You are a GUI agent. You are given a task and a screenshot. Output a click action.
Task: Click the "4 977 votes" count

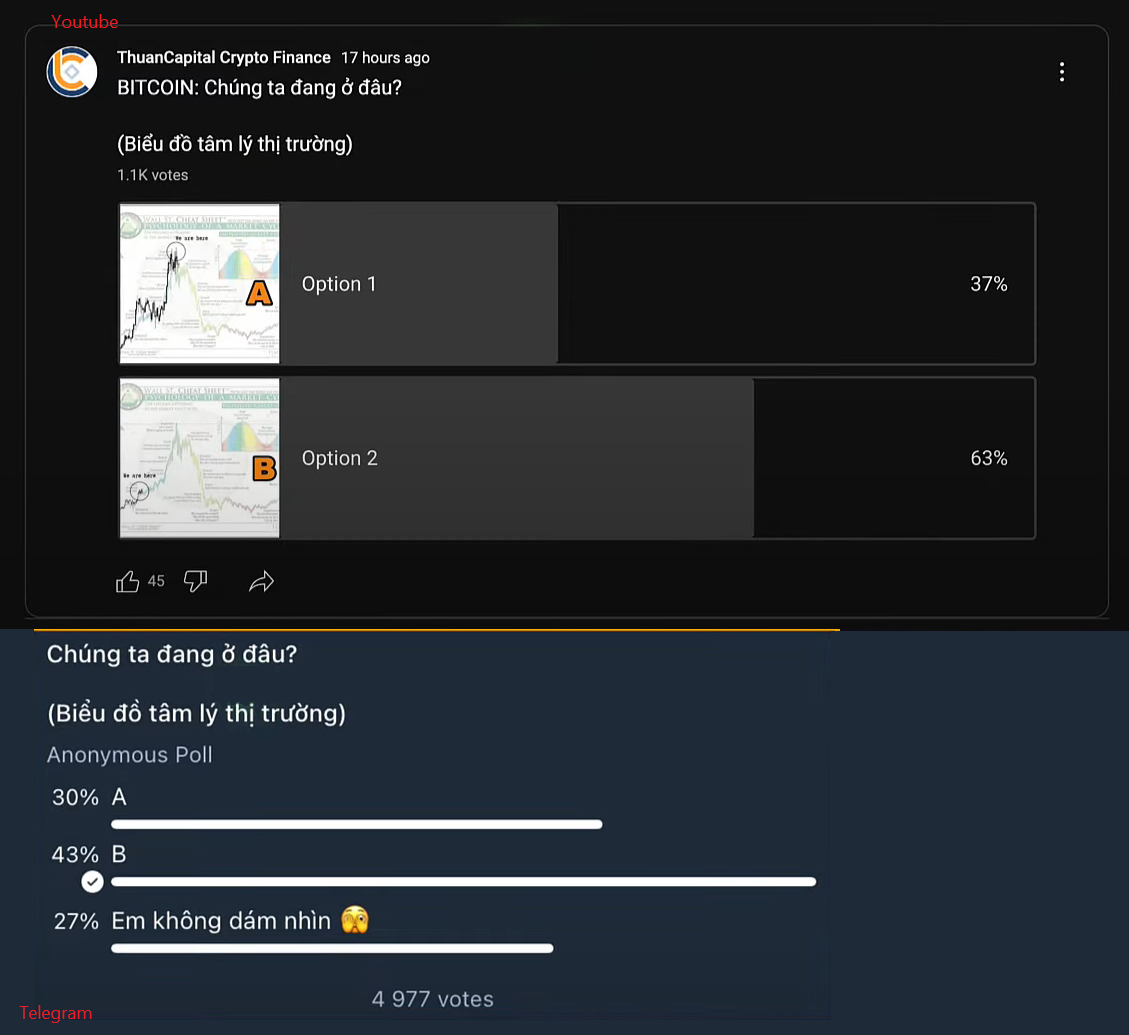coord(432,999)
